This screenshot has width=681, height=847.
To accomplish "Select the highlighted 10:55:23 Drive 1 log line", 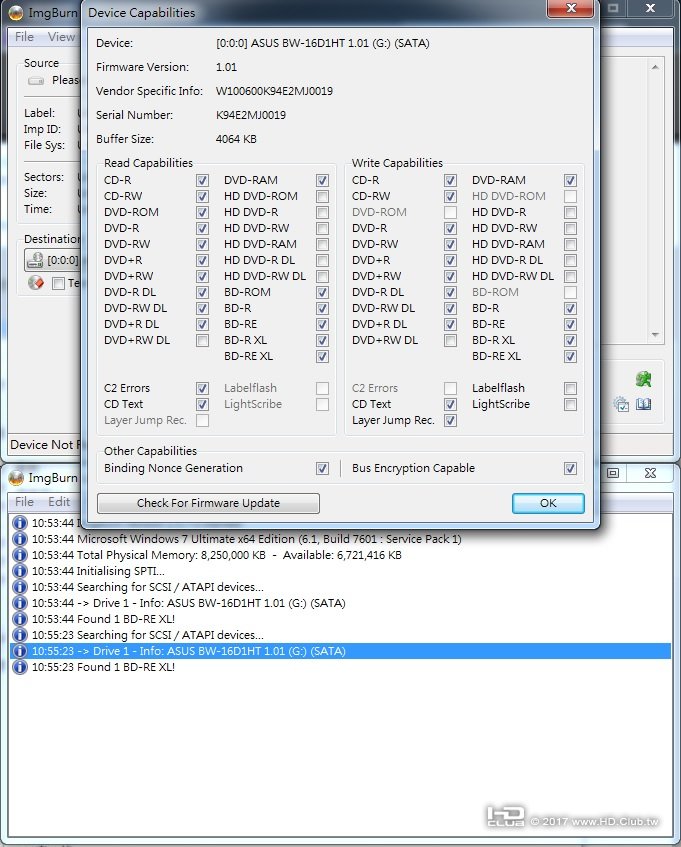I will coord(340,651).
